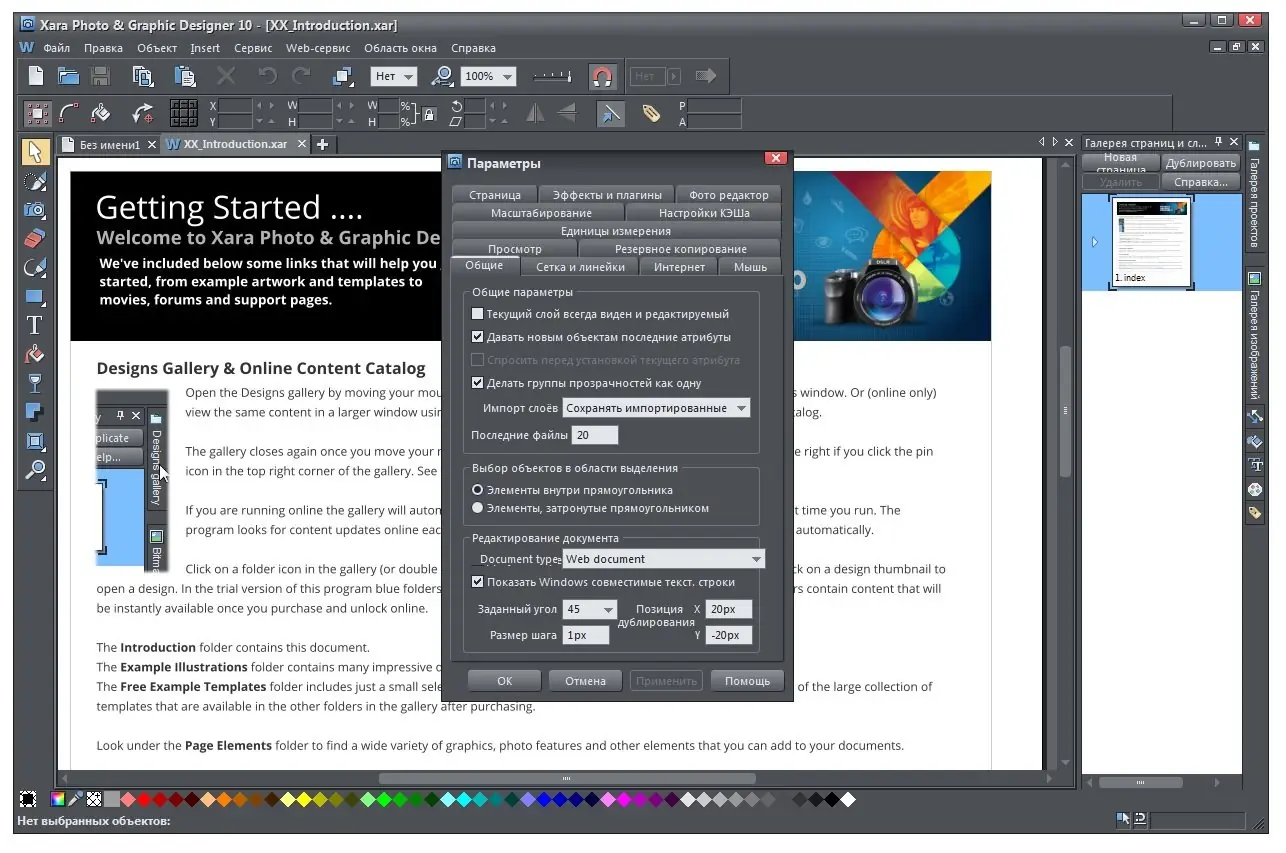Open the fonts gallery TT icon

coord(1254,465)
